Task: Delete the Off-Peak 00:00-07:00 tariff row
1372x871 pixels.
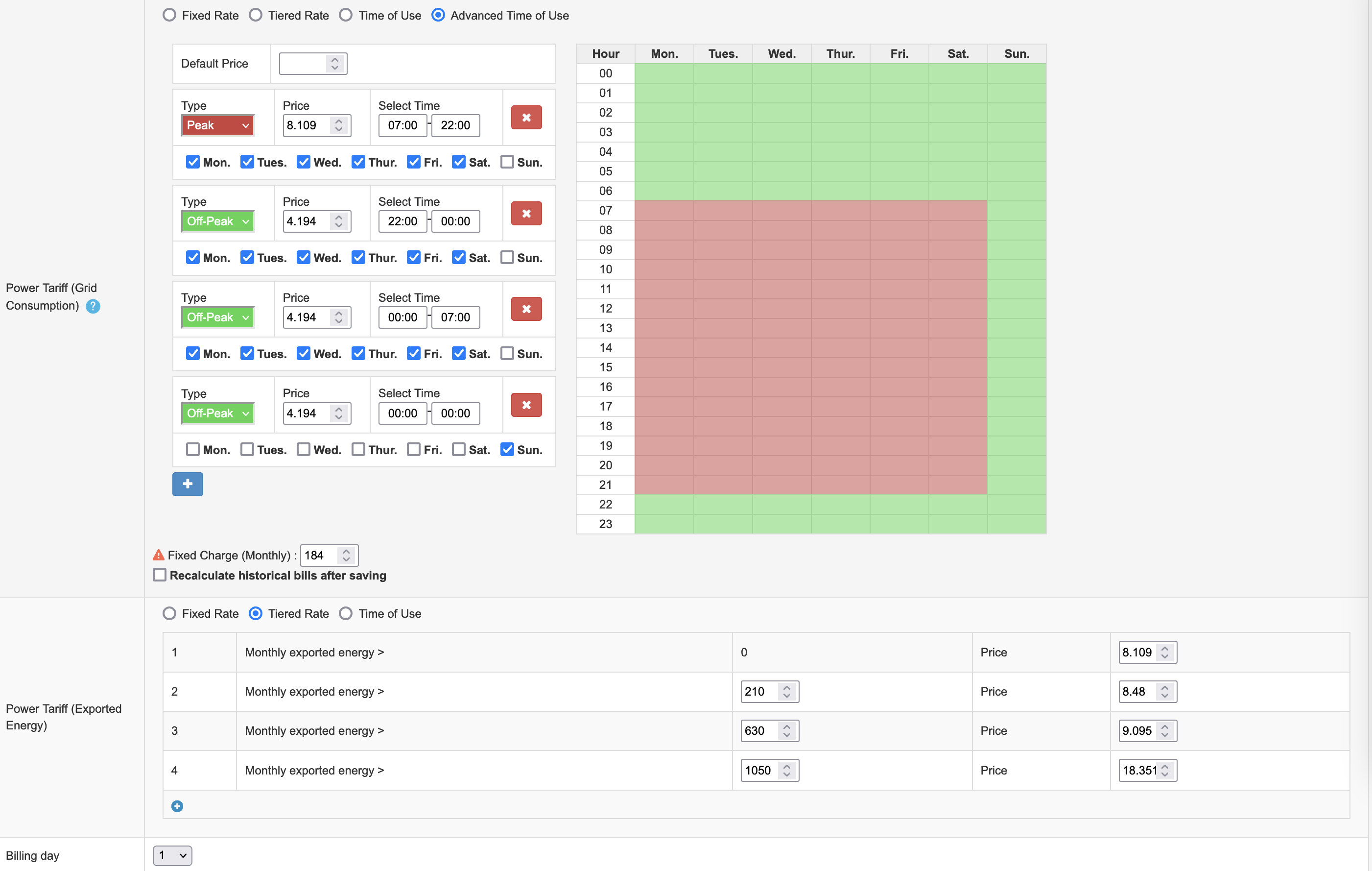Action: click(526, 309)
